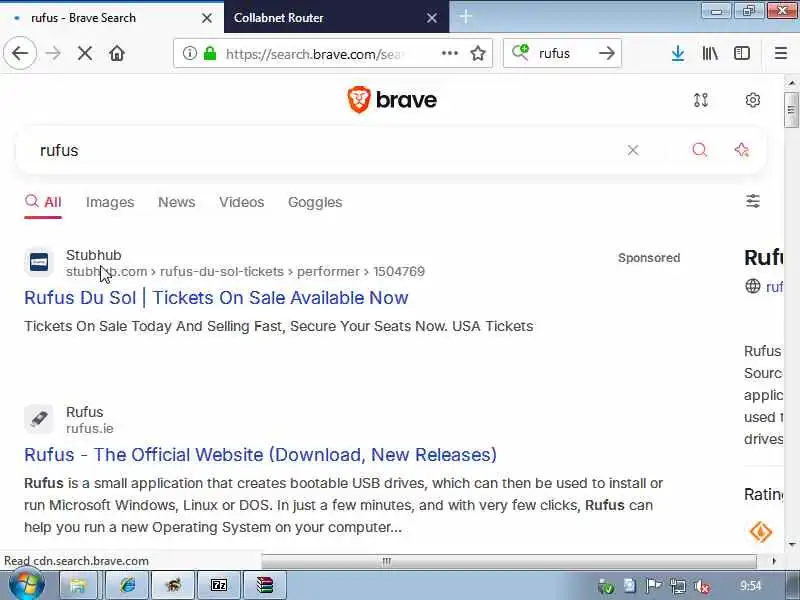This screenshot has height=600, width=800.
Task: Open Rufus Du Sol tickets link
Action: point(216,297)
